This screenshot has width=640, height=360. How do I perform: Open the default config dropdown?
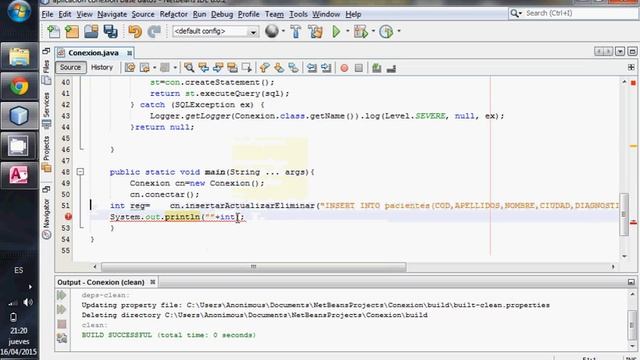pos(216,31)
